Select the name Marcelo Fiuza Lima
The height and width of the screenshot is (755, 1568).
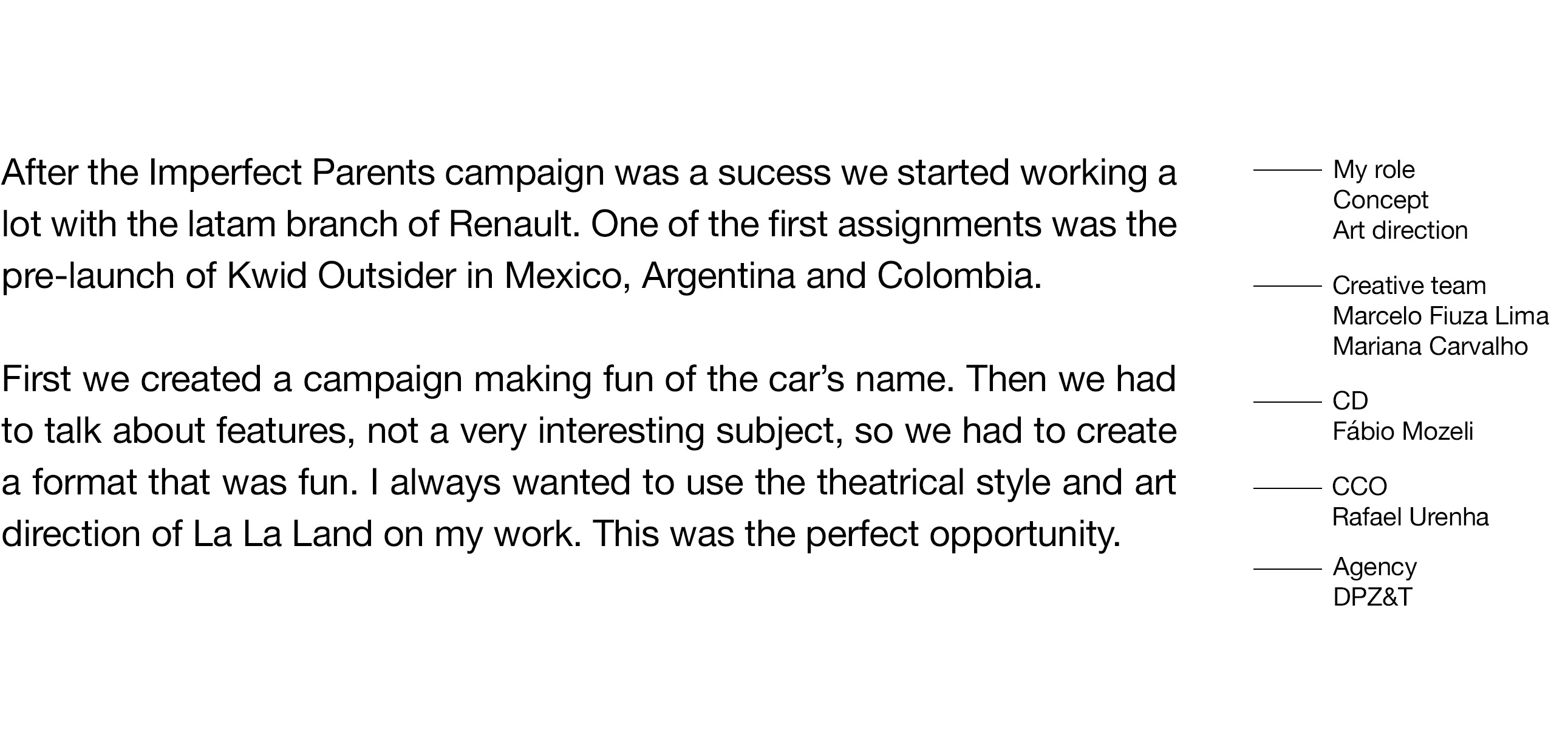1440,316
